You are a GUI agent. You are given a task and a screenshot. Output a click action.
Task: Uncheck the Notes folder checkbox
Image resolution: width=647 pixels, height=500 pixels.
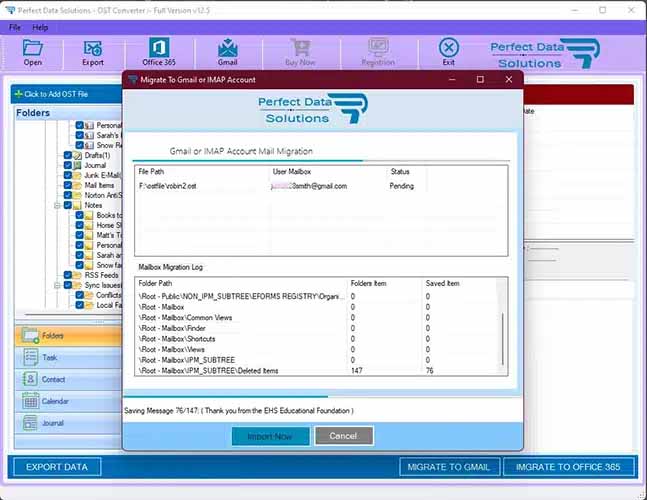coord(68,205)
